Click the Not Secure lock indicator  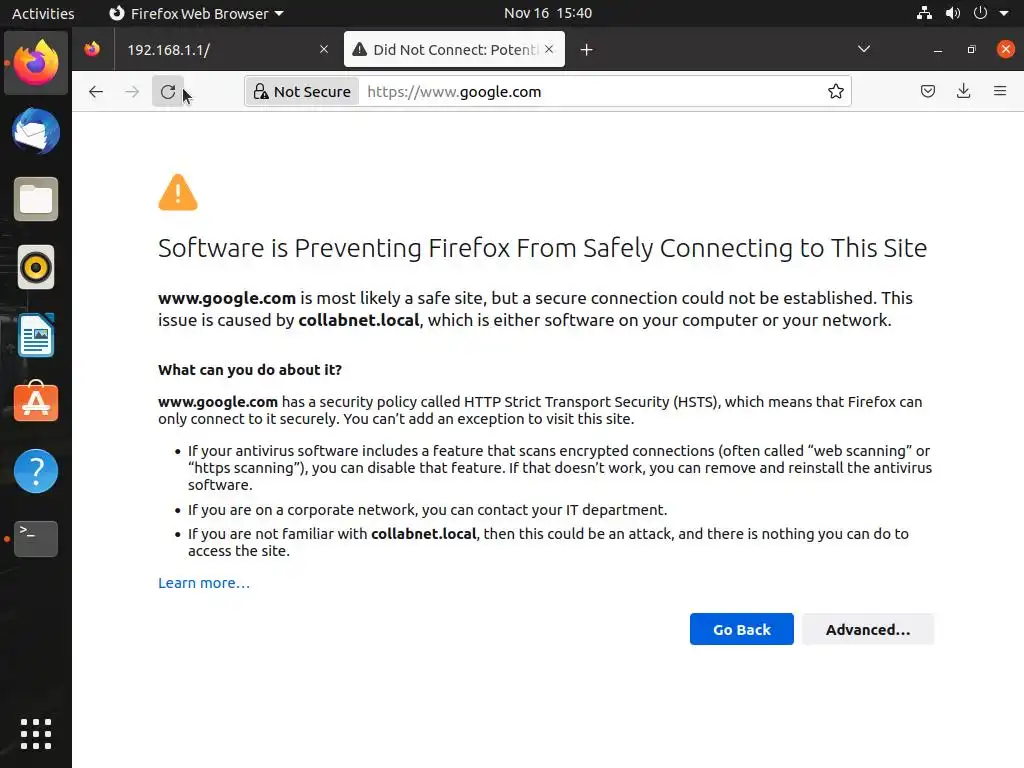point(302,92)
